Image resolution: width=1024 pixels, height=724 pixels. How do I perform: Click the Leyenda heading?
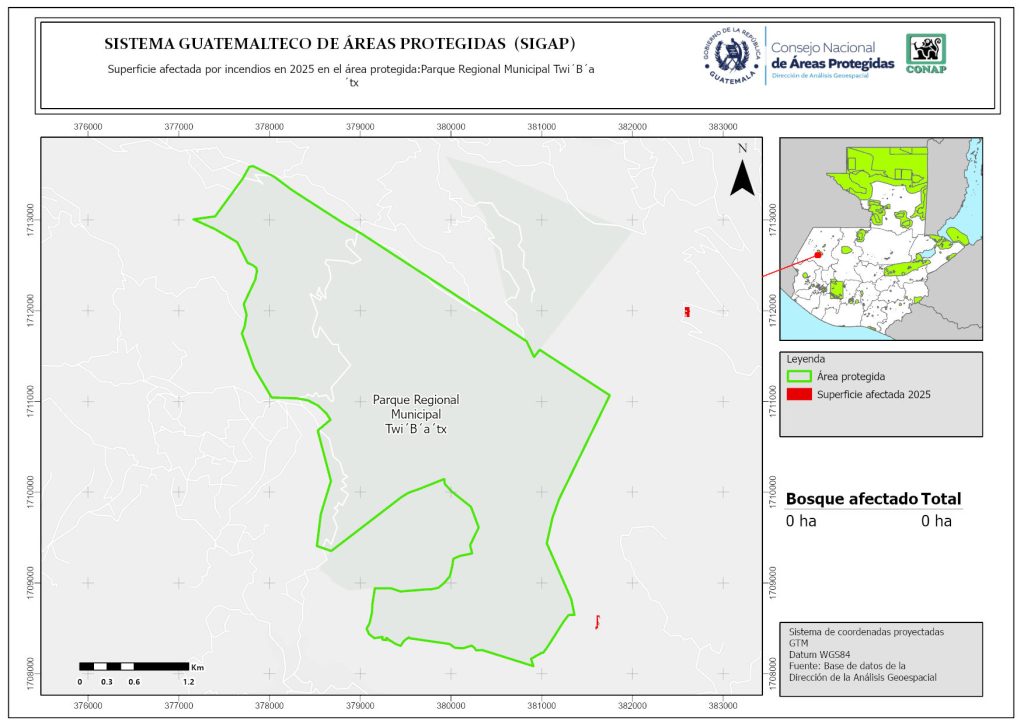(x=804, y=359)
